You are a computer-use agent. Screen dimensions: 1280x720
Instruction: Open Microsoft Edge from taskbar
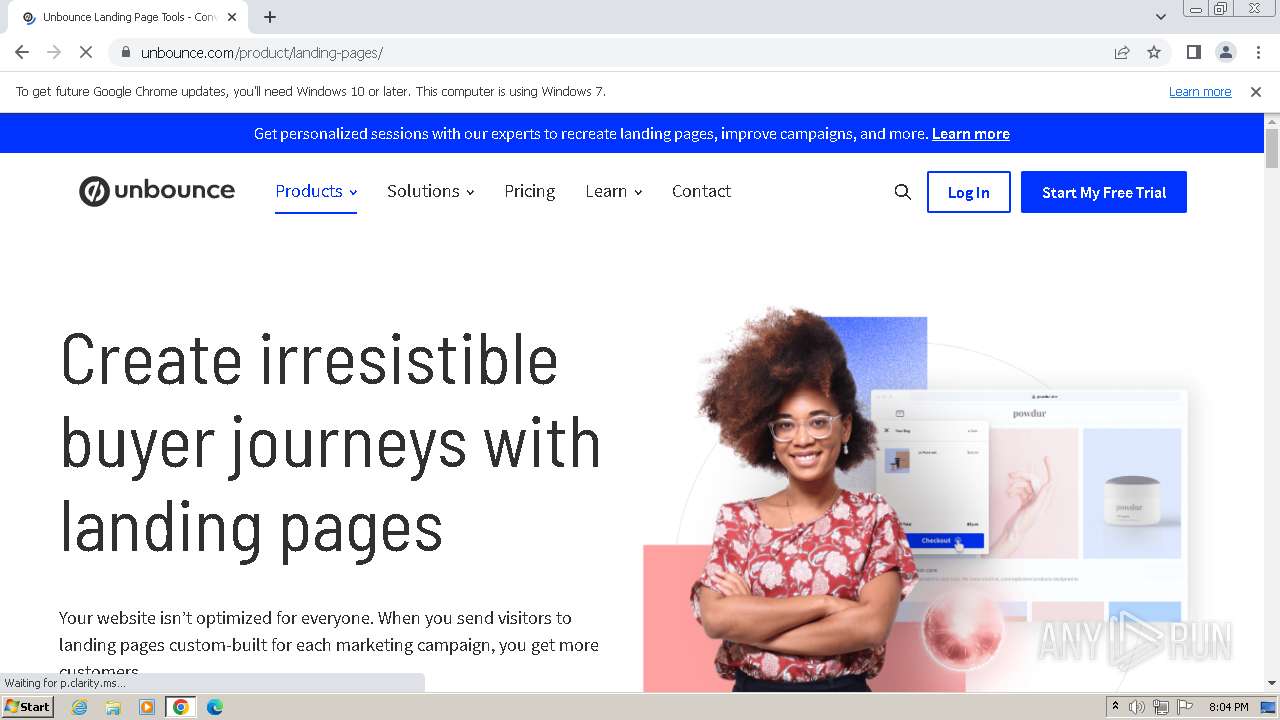(215, 706)
